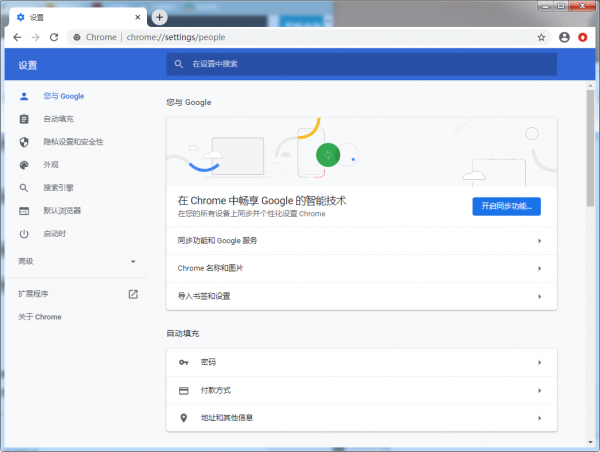Select 隐私设置和安全性 in the sidebar
This screenshot has width=600, height=452.
pyautogui.click(x=73, y=142)
